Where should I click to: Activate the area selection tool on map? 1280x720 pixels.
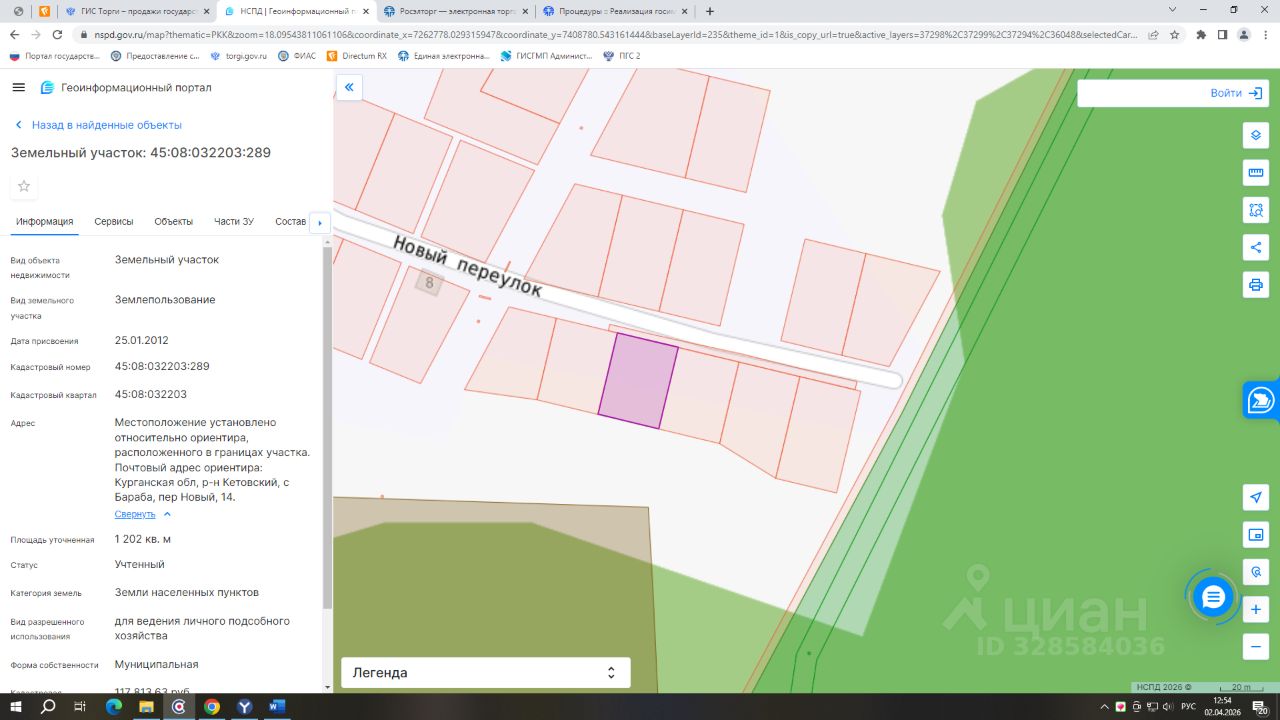[1256, 210]
